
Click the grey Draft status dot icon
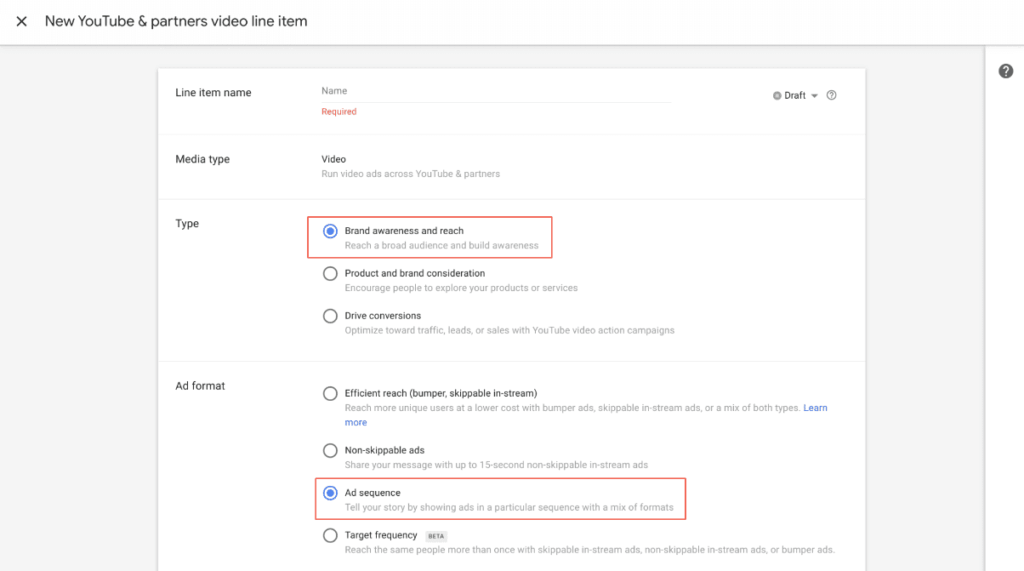point(777,96)
